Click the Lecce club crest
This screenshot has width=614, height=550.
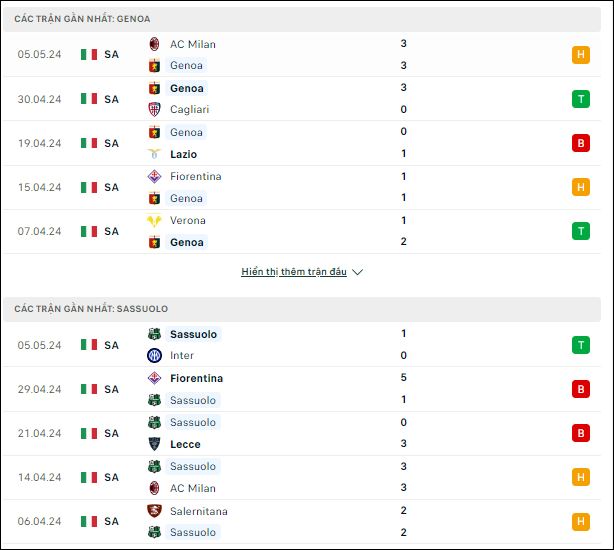point(154,444)
